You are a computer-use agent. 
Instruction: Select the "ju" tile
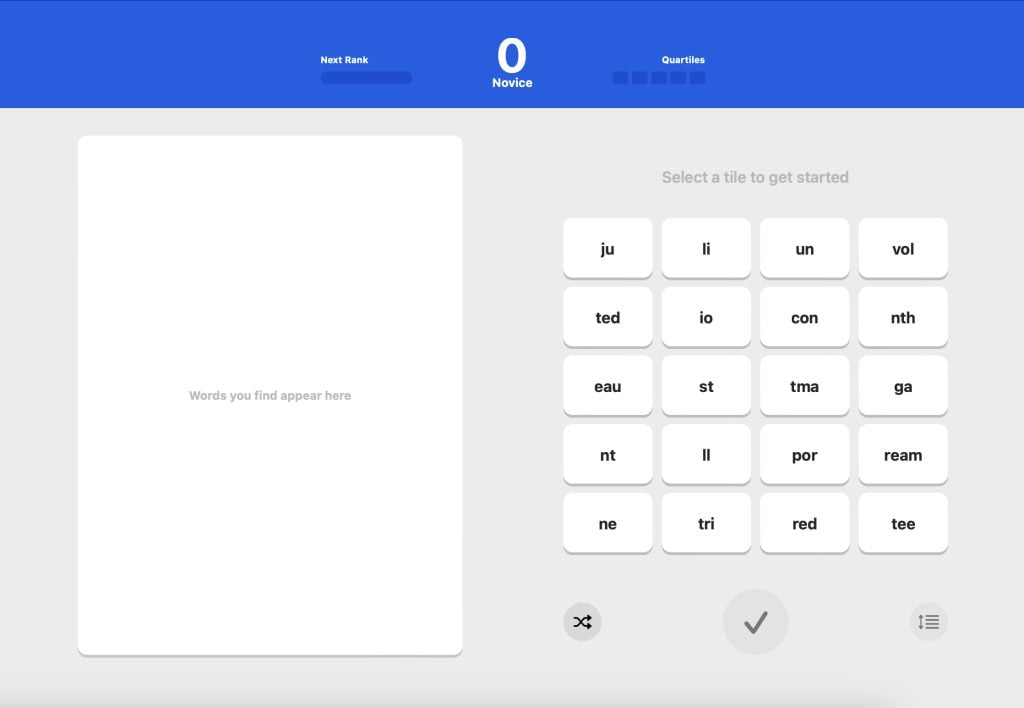(607, 249)
